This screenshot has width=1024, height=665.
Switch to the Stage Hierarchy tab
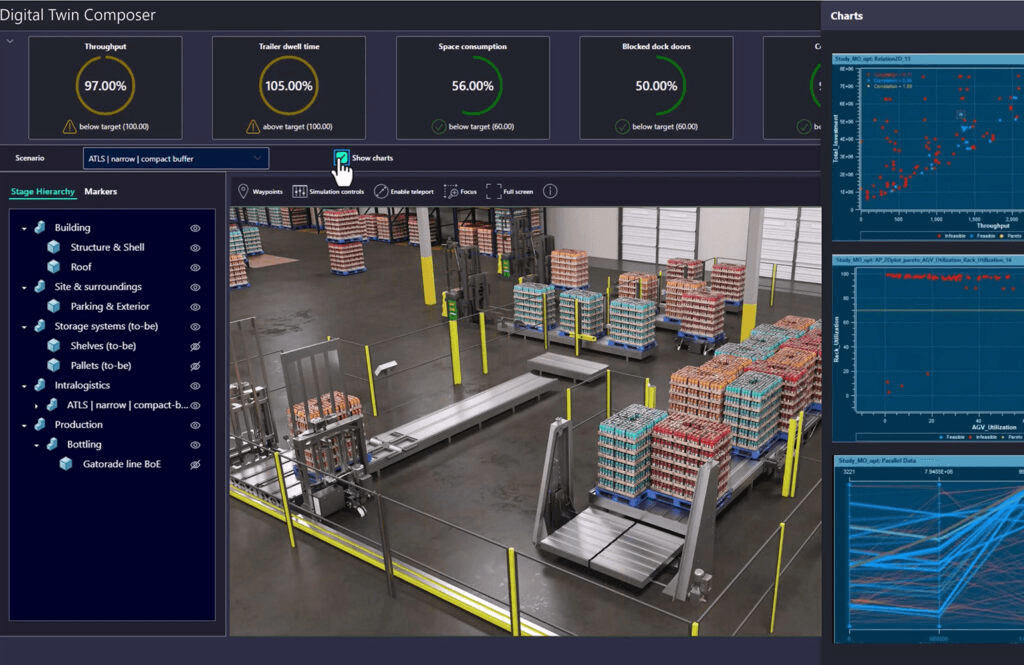pos(42,191)
